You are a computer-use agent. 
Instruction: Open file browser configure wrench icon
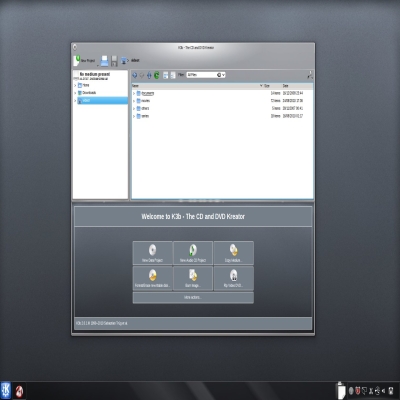[x=310, y=75]
